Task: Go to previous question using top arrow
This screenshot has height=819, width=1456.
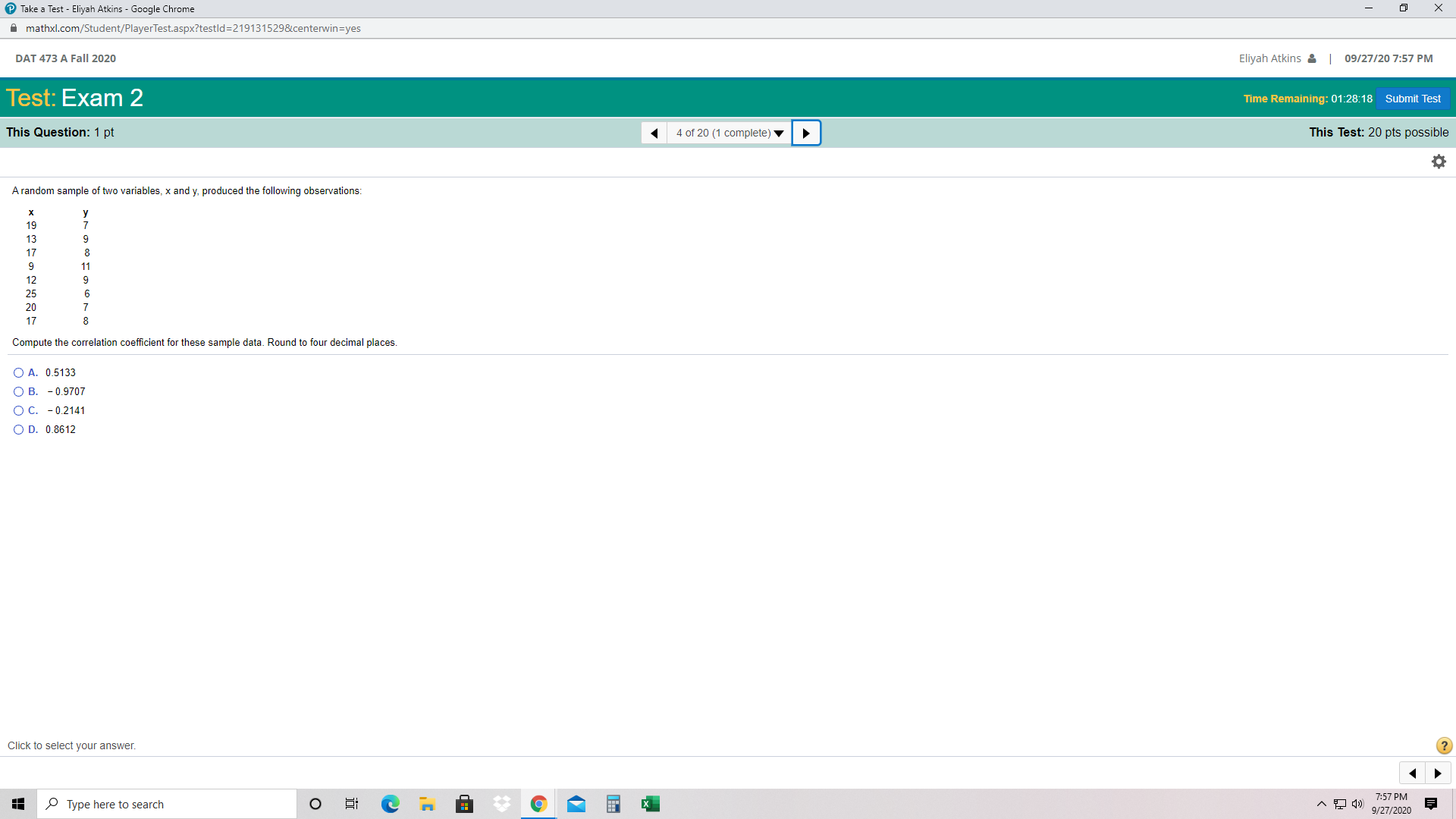Action: (x=654, y=133)
